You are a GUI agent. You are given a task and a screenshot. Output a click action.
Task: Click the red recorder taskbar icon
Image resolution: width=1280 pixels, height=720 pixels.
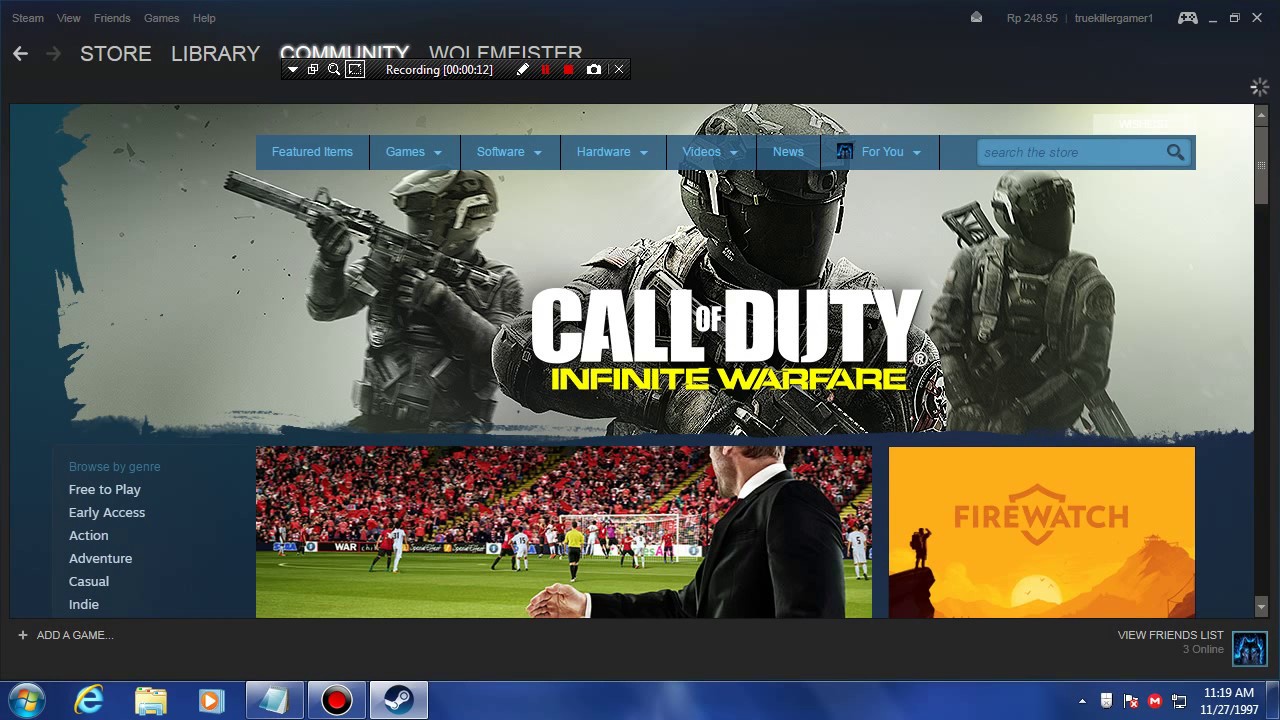[x=336, y=700]
